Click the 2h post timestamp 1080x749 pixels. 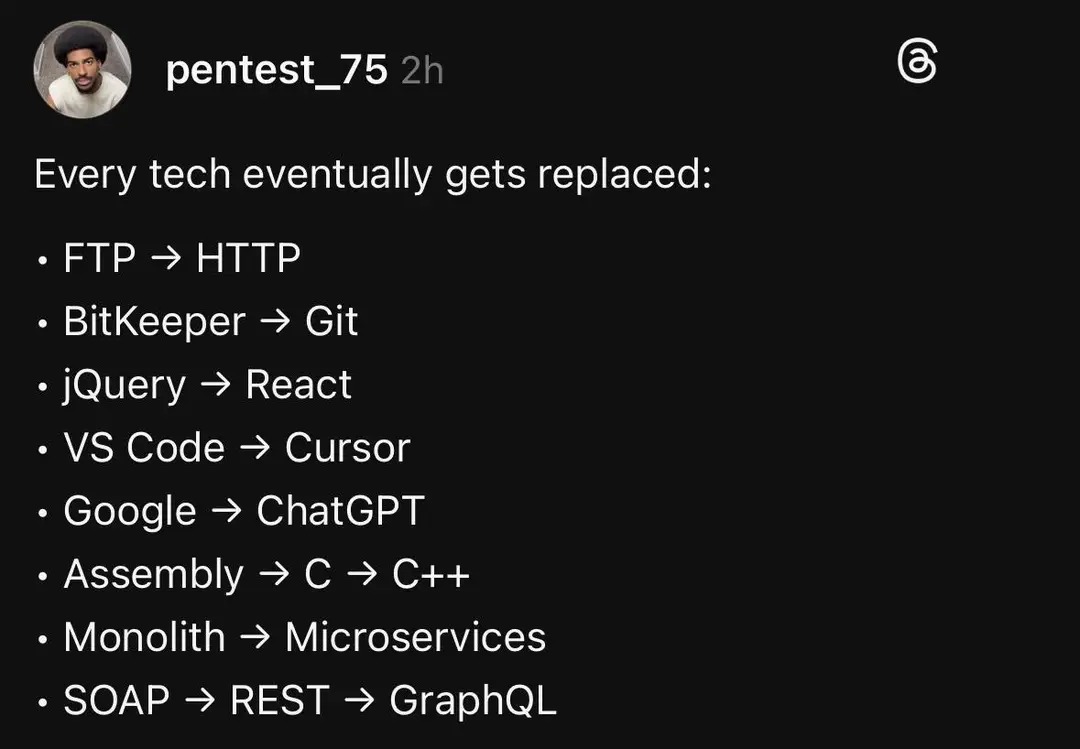[422, 71]
